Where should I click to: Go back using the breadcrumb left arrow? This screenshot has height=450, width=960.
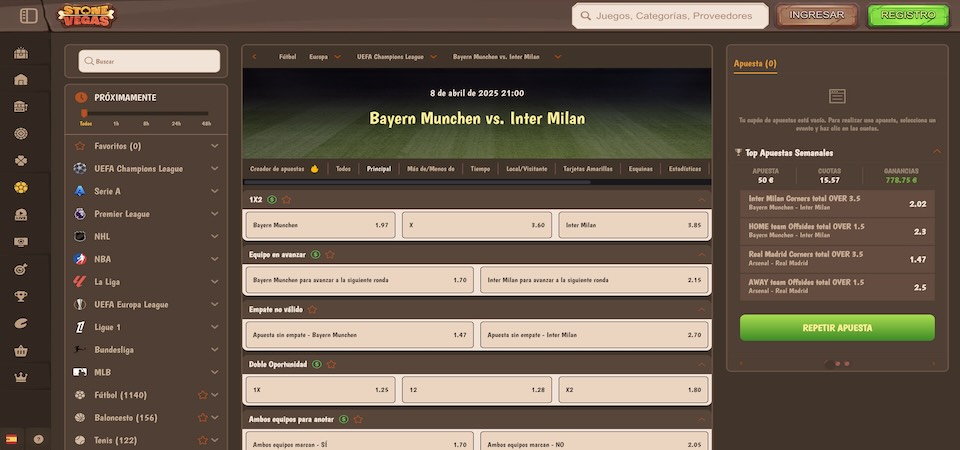[254, 57]
